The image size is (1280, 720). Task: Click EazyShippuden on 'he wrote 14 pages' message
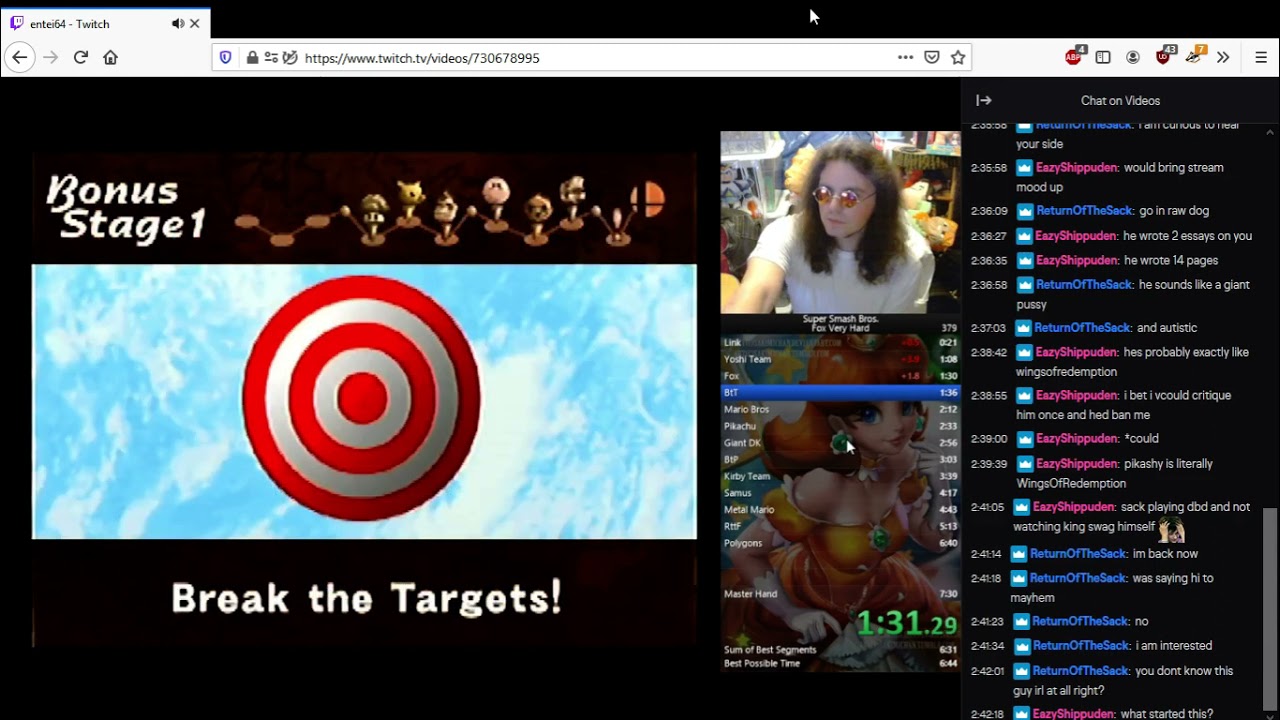tap(1076, 260)
